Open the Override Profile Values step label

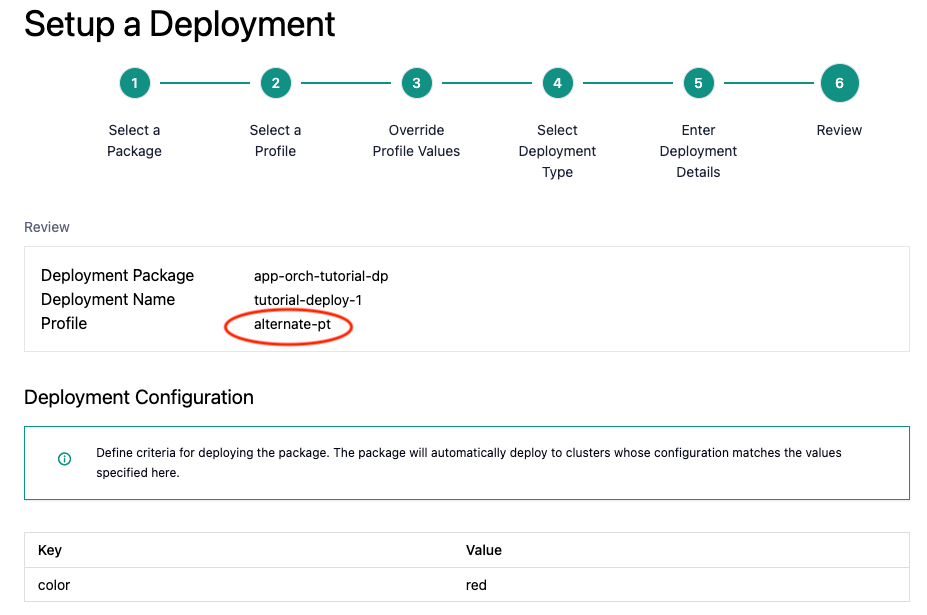point(416,140)
